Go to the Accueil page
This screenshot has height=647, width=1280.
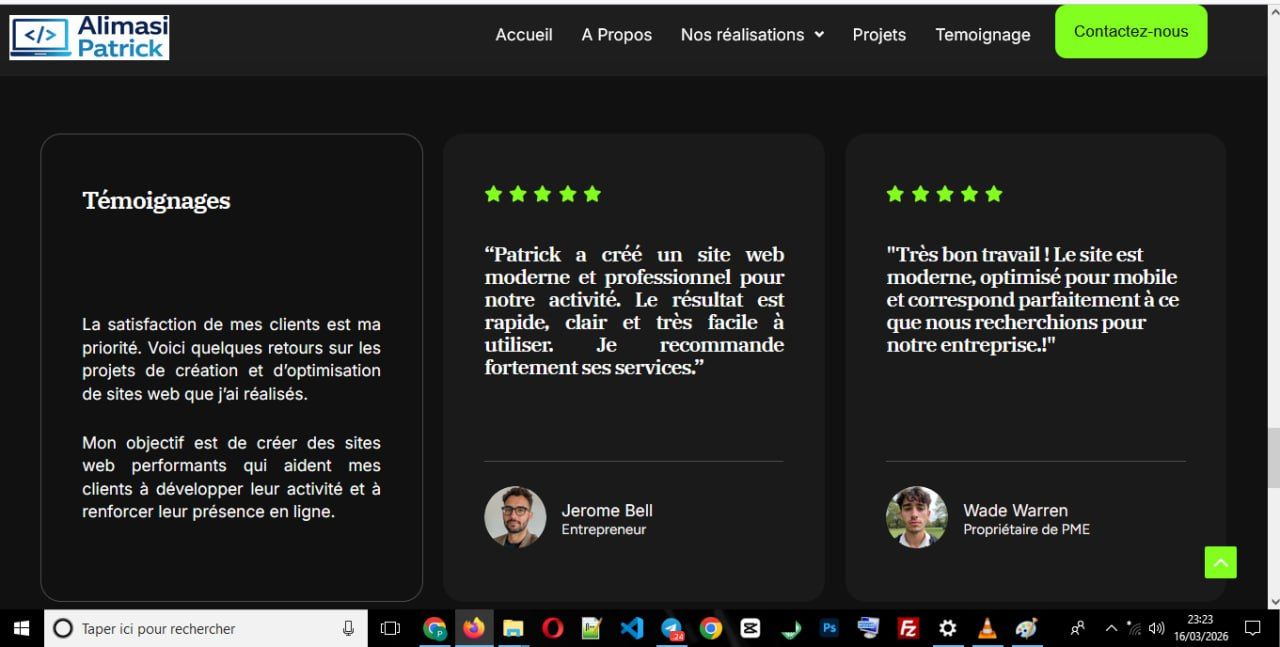[x=524, y=35]
